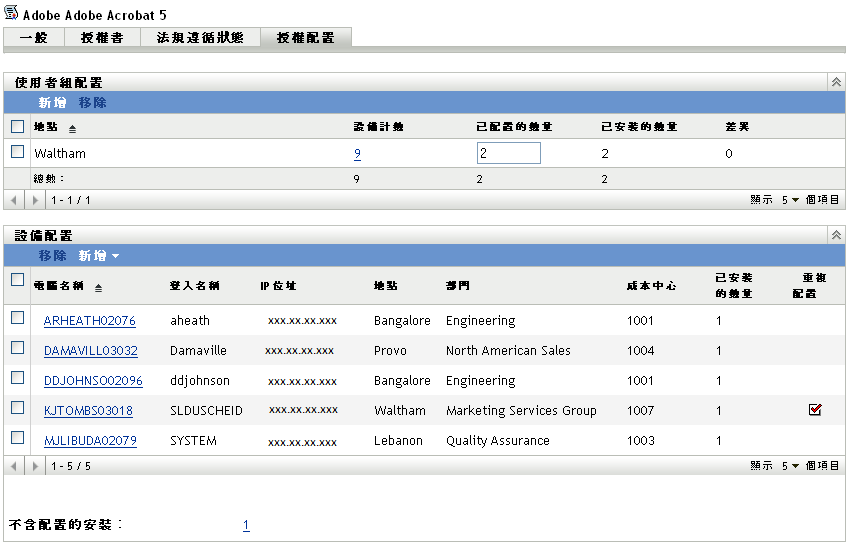Image resolution: width=848 pixels, height=544 pixels.
Task: Collapse the 設備配置 panel
Action: (x=836, y=235)
